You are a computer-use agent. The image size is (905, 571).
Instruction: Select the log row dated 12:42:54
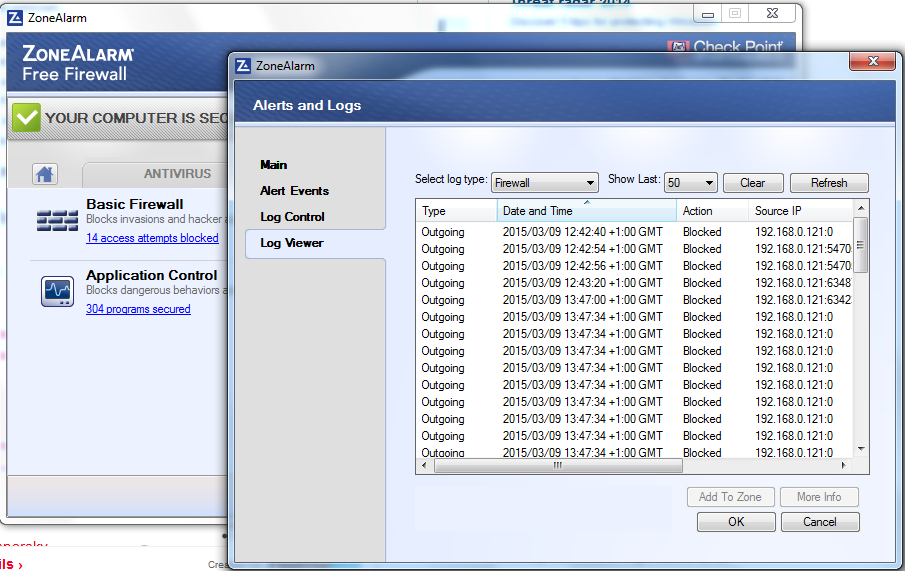(634, 249)
